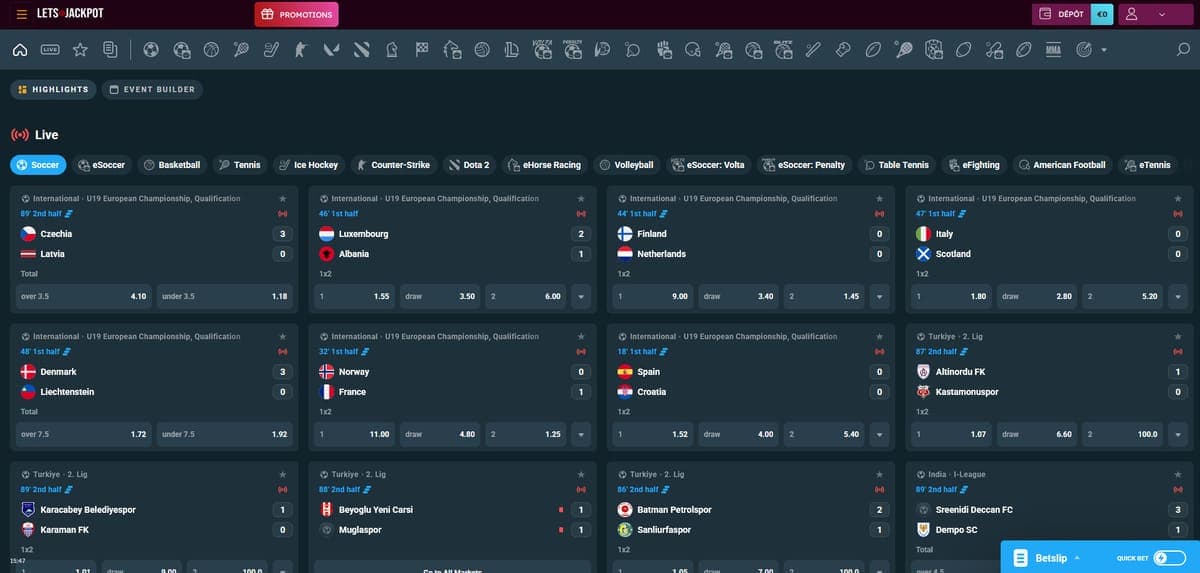
Task: Select the MMA icon
Action: tap(1053, 49)
